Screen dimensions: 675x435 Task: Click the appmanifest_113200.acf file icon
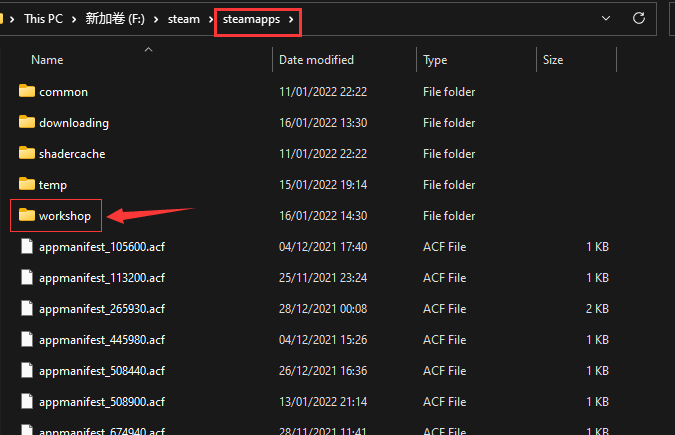click(27, 277)
